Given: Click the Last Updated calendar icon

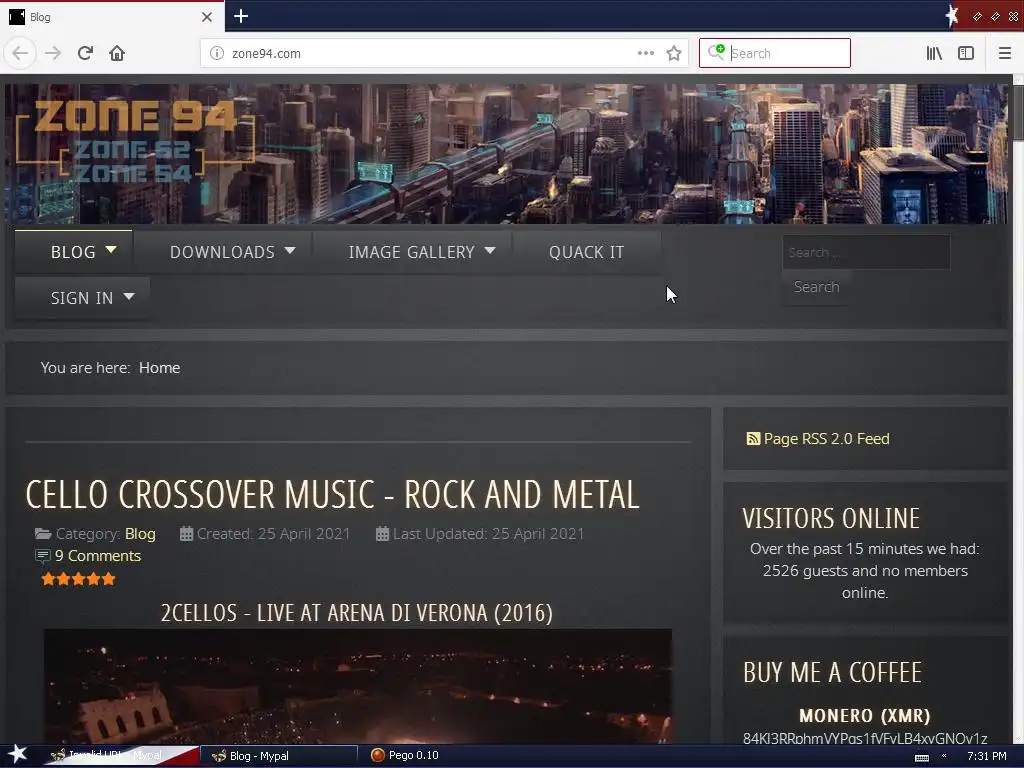Looking at the screenshot, I should (383, 534).
